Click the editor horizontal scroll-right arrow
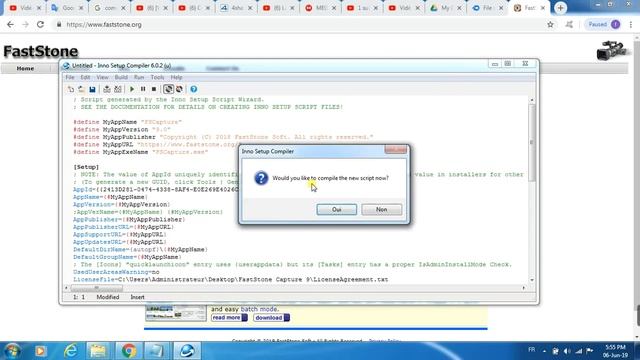Viewport: 640px width, 360px height. (524, 288)
